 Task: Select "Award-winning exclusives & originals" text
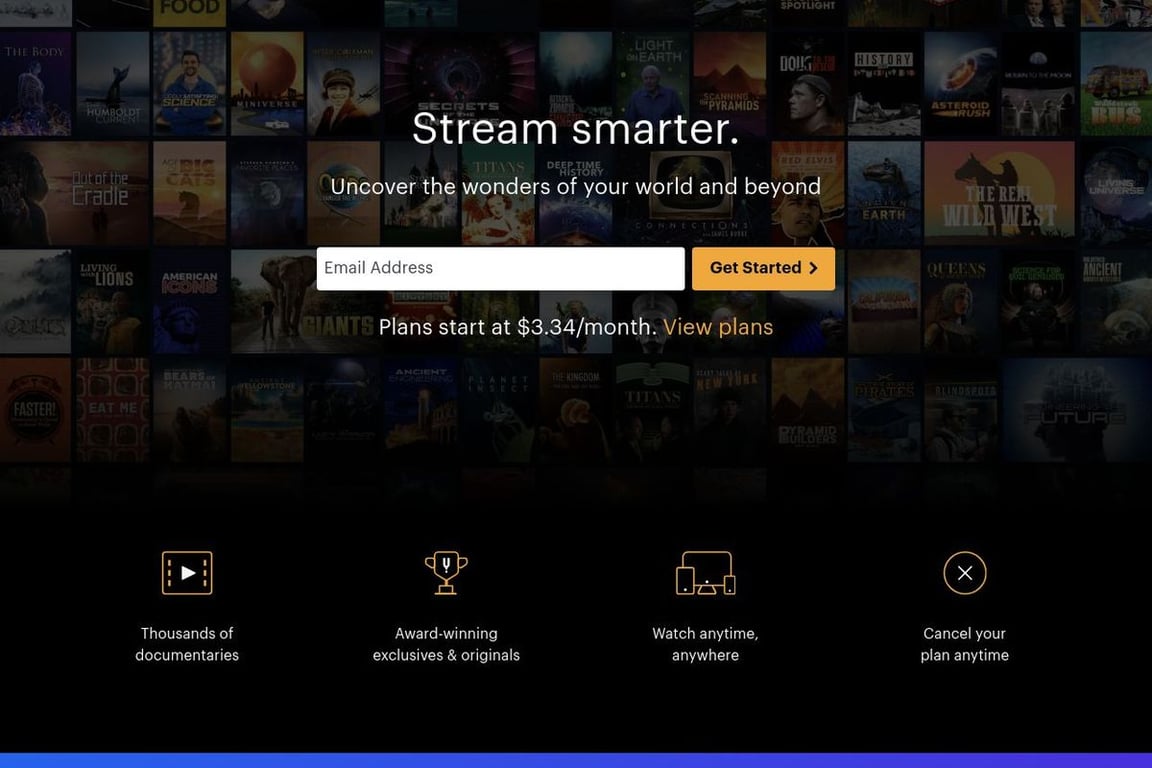[446, 644]
